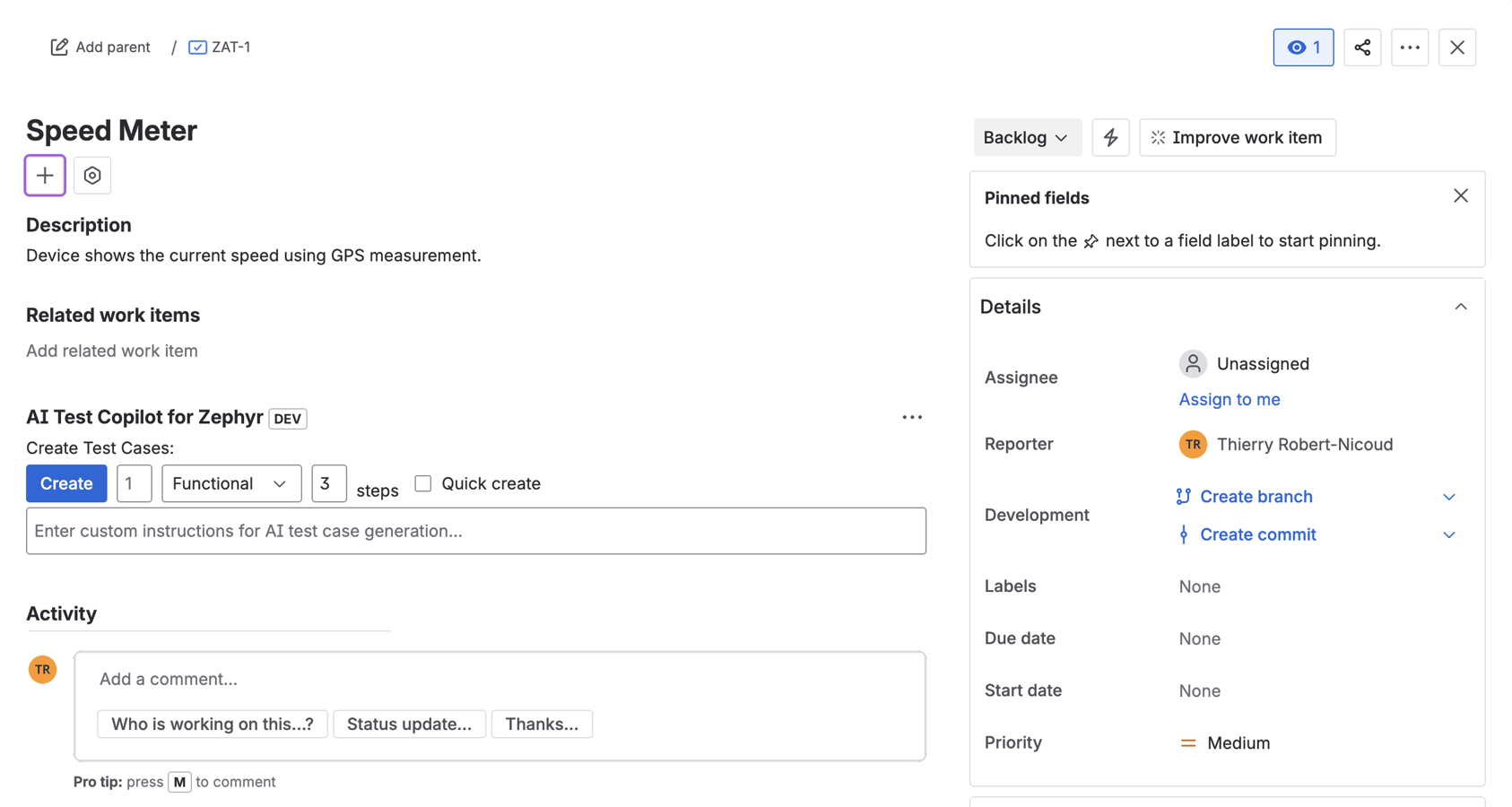
Task: Click the custom AI instructions input field
Action: click(475, 531)
